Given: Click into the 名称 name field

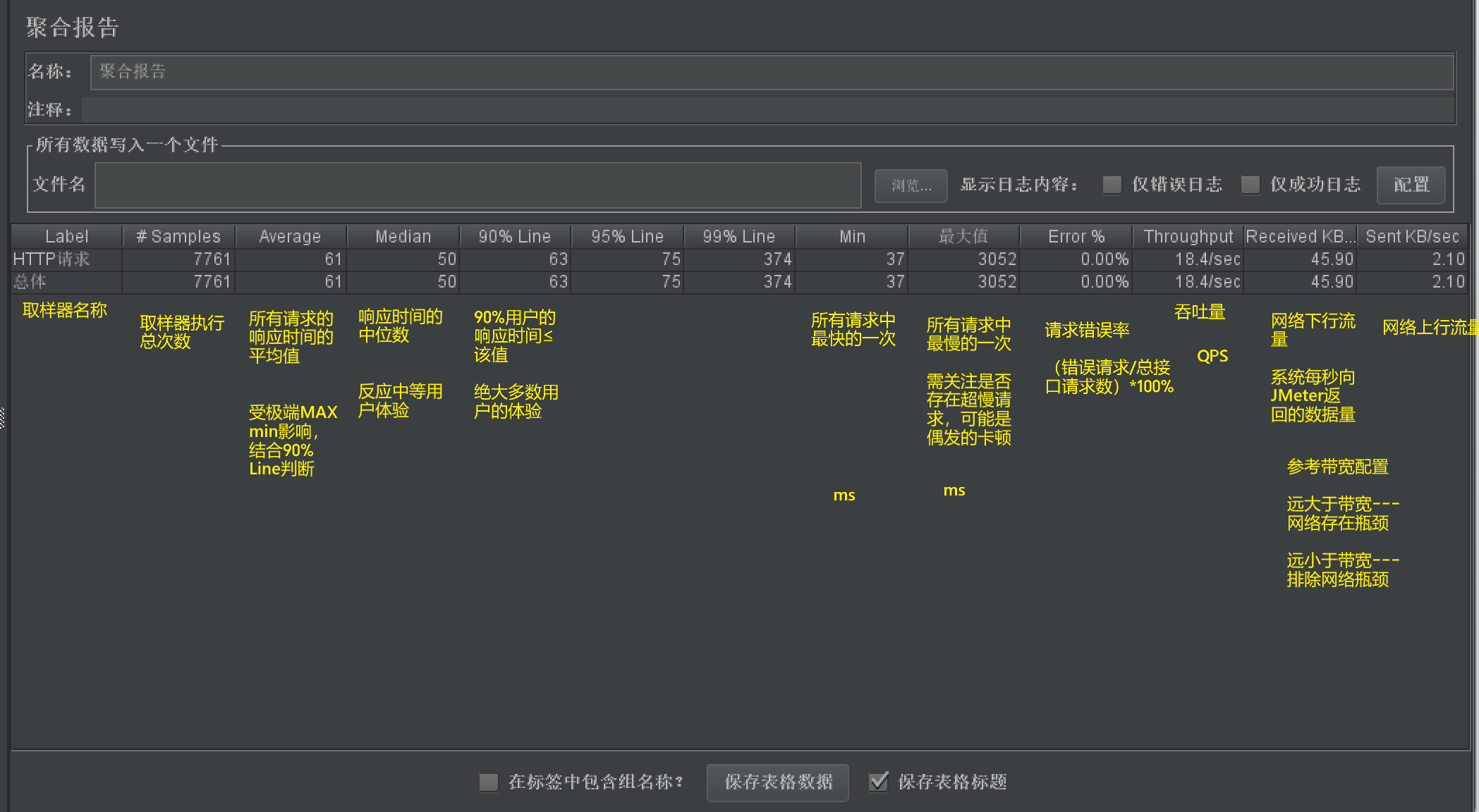Looking at the screenshot, I should (x=770, y=72).
